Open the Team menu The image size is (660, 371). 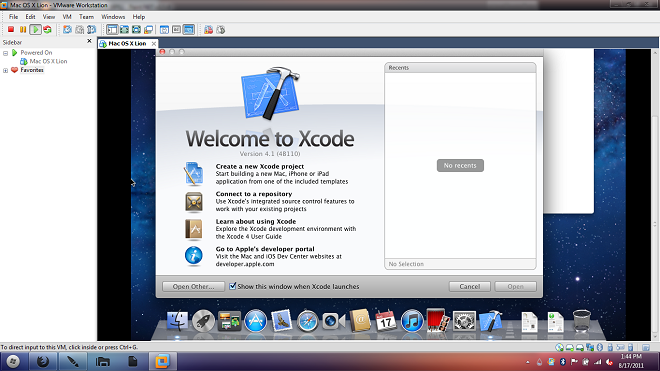point(86,17)
